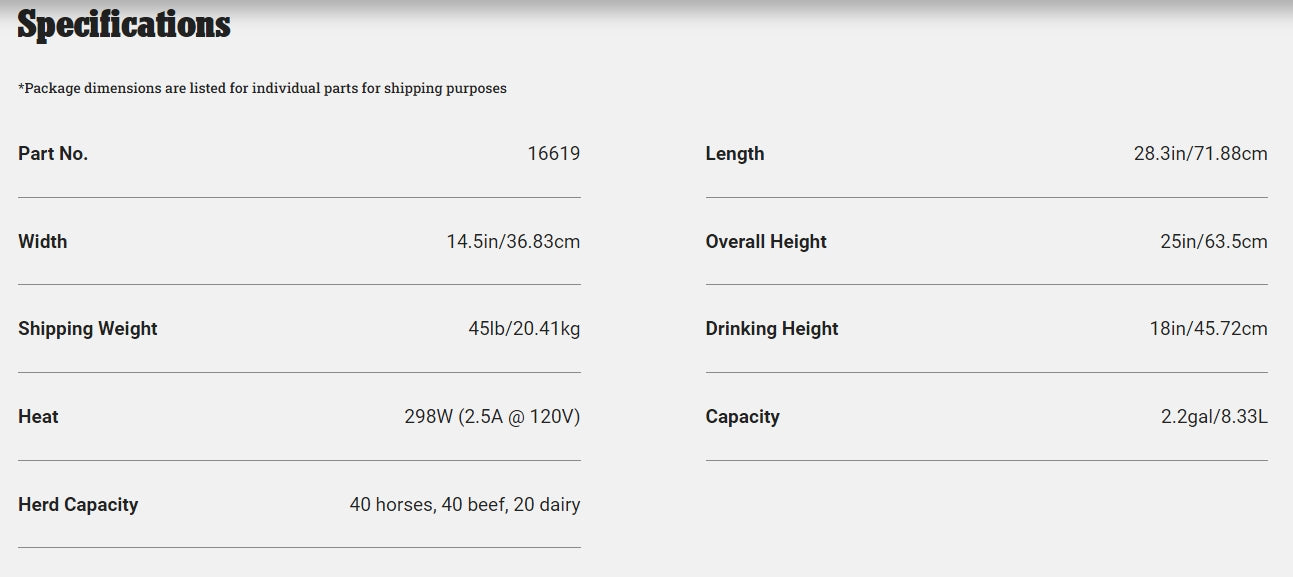Select the Overall Height label
Viewport: 1293px width, 577px height.
point(766,242)
